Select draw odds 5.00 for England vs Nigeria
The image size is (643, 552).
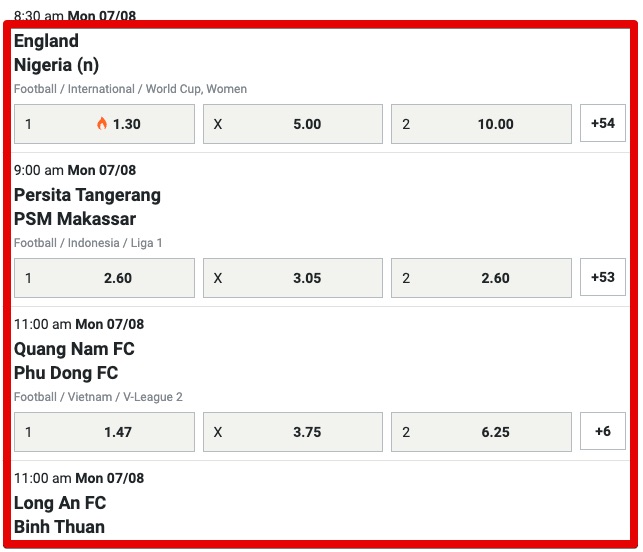293,124
